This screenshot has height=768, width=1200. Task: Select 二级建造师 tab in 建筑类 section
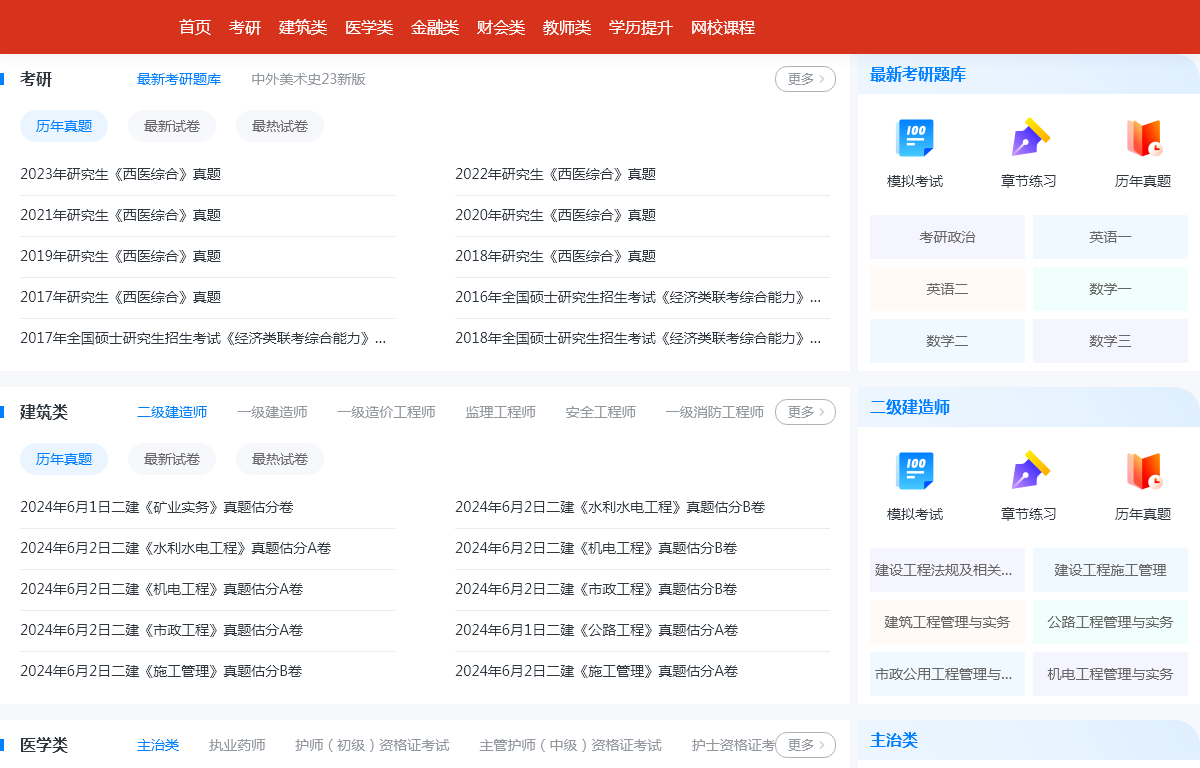pos(172,412)
